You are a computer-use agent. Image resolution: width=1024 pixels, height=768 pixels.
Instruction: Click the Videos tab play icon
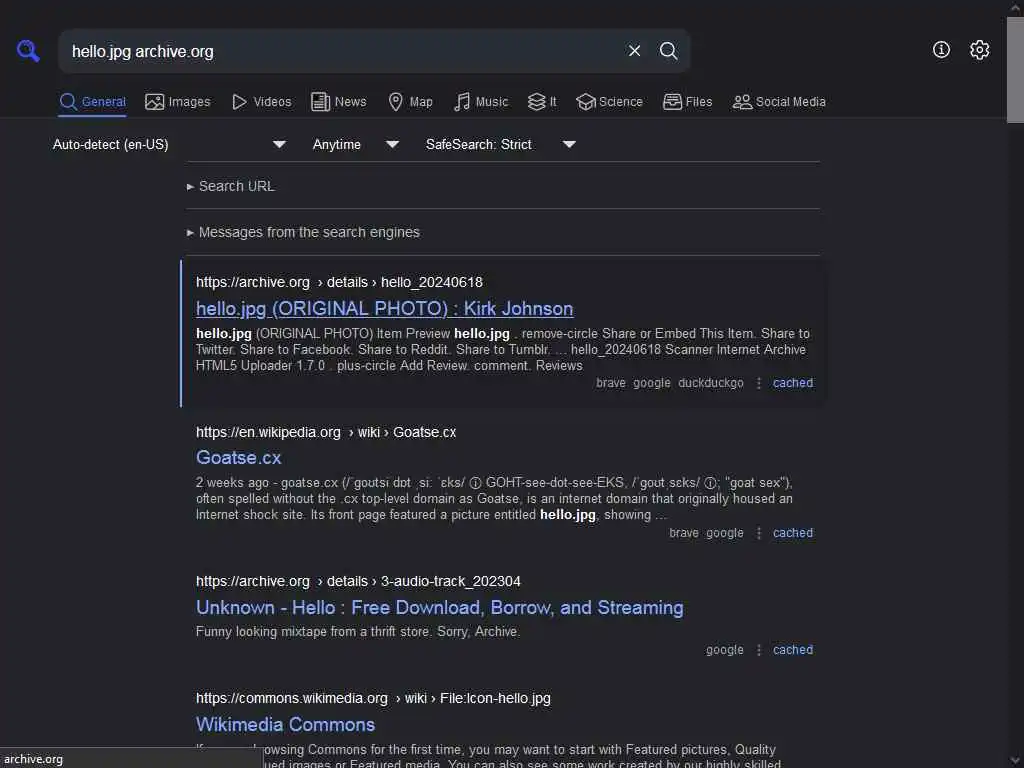(239, 102)
